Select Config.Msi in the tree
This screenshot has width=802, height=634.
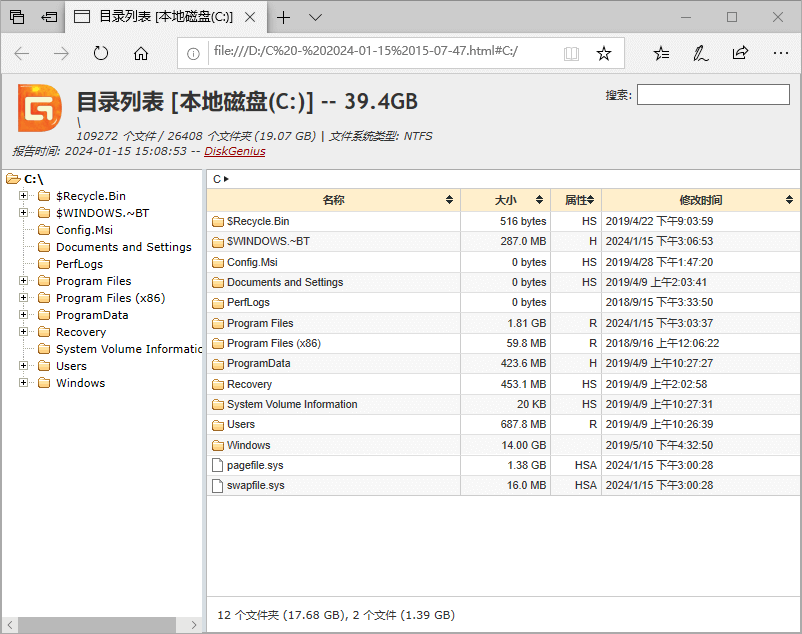84,230
